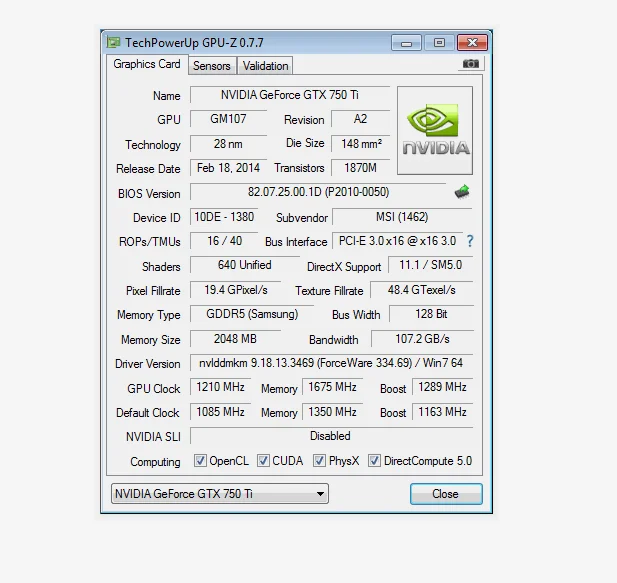Click the Bus Interface value PCI-E 3.0 x16
The height and width of the screenshot is (583, 617).
click(397, 241)
